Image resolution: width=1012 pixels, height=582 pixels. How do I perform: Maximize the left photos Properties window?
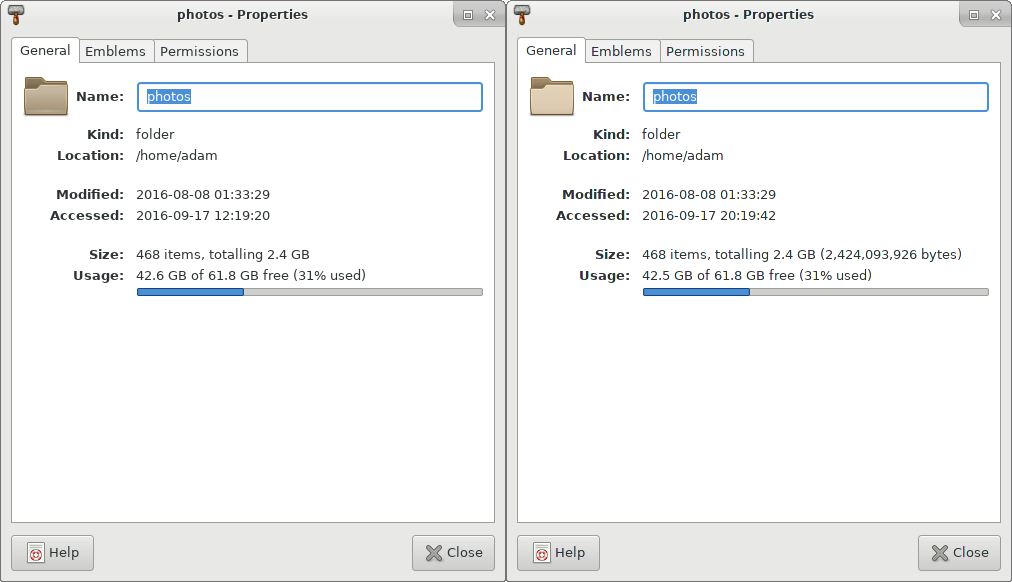[468, 15]
